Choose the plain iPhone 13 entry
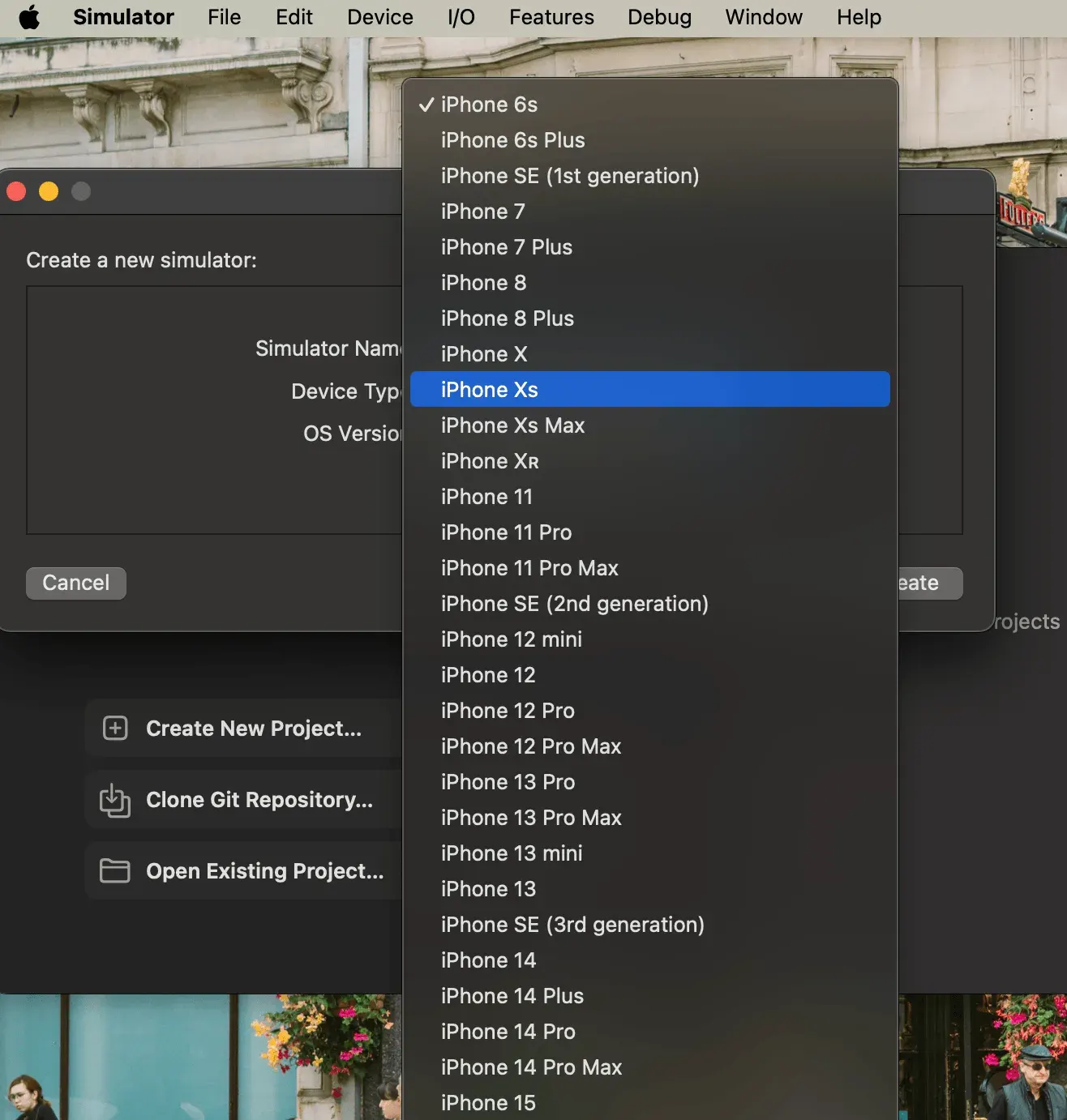Screen dimensions: 1067x1120 [x=650, y=889]
